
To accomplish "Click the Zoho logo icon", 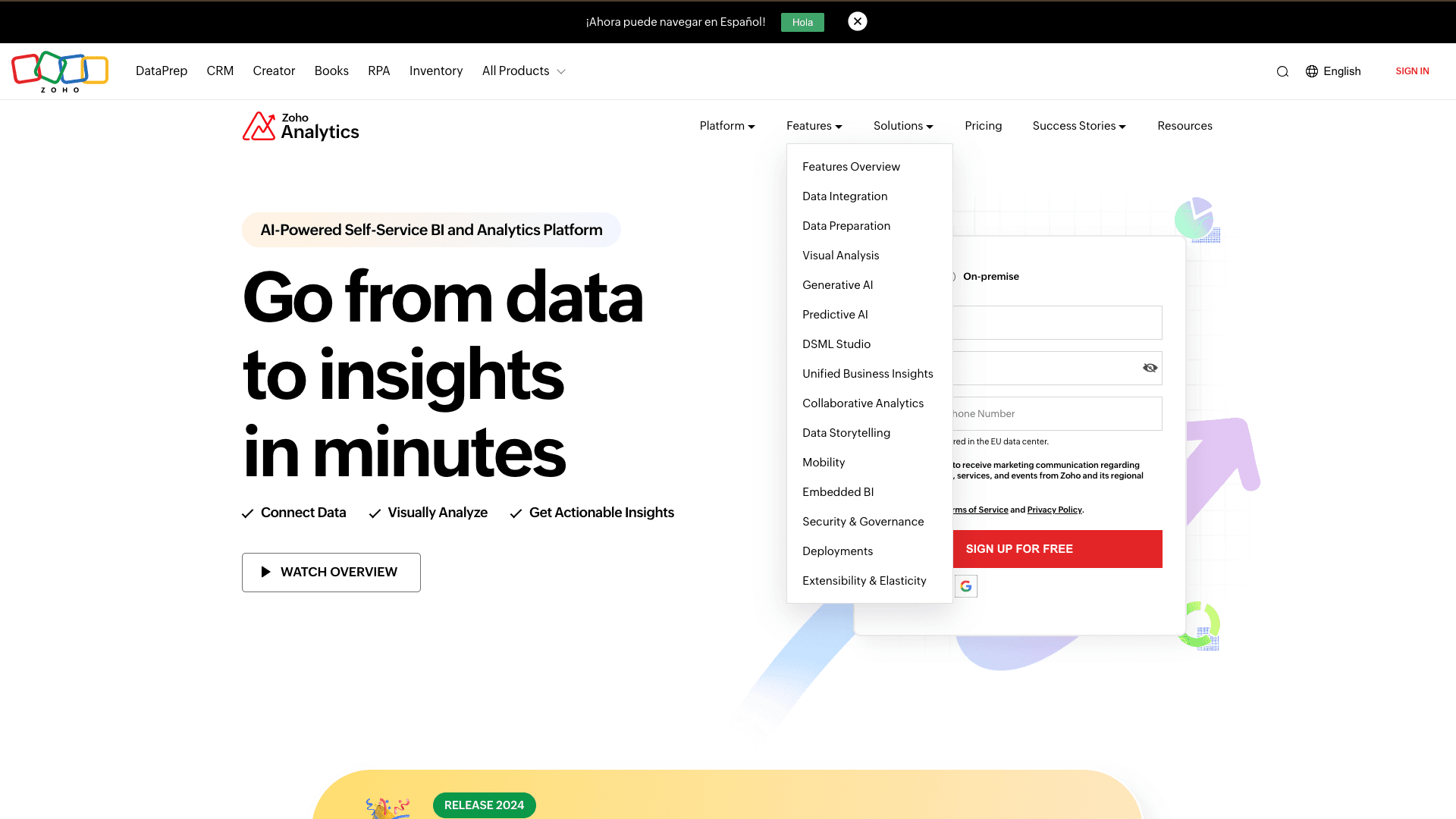I will [x=60, y=71].
